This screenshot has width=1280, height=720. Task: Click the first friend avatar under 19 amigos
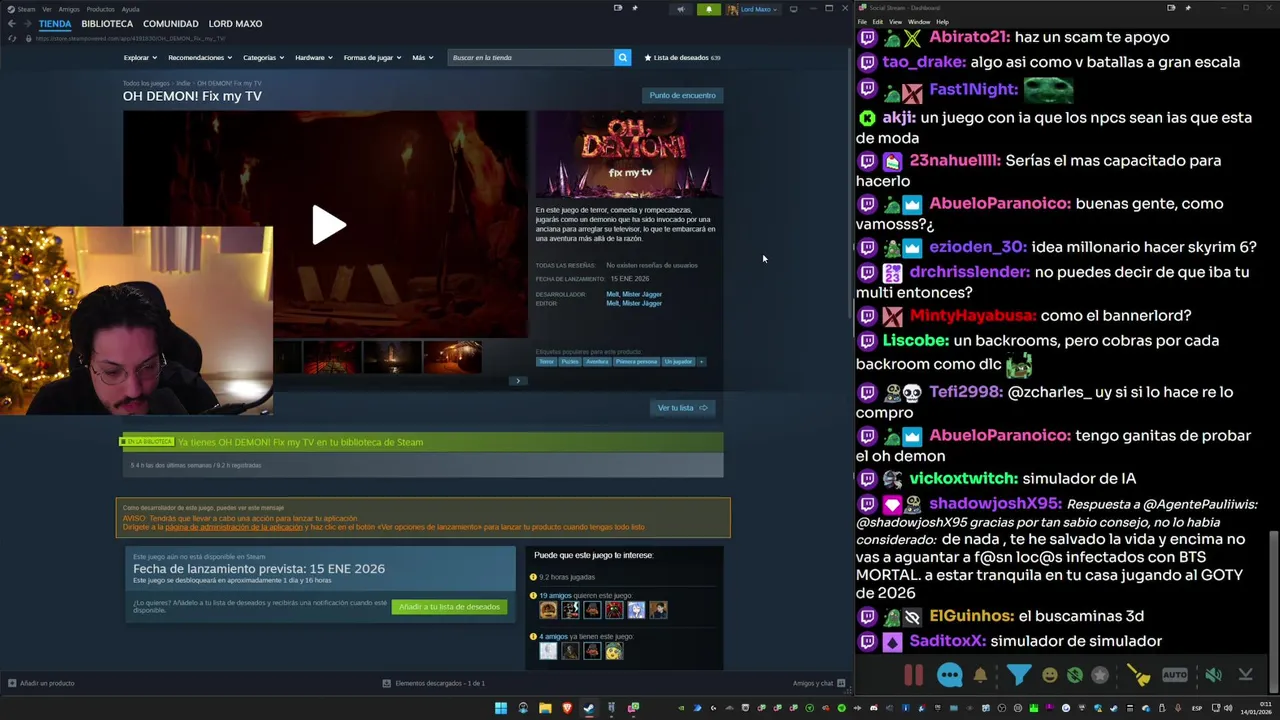tap(548, 609)
